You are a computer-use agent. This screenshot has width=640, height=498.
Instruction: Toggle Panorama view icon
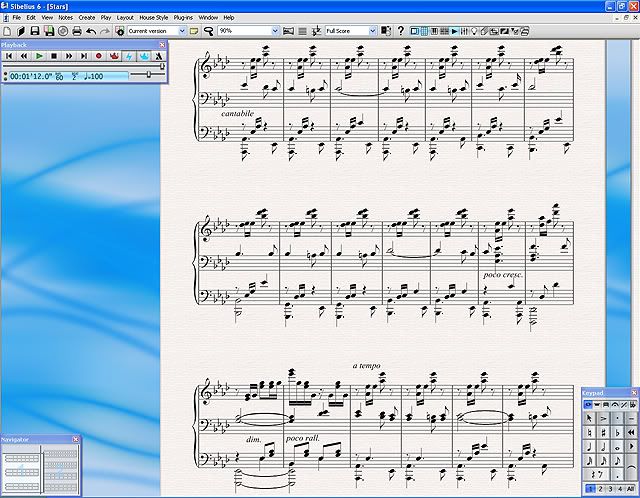pyautogui.click(x=288, y=31)
